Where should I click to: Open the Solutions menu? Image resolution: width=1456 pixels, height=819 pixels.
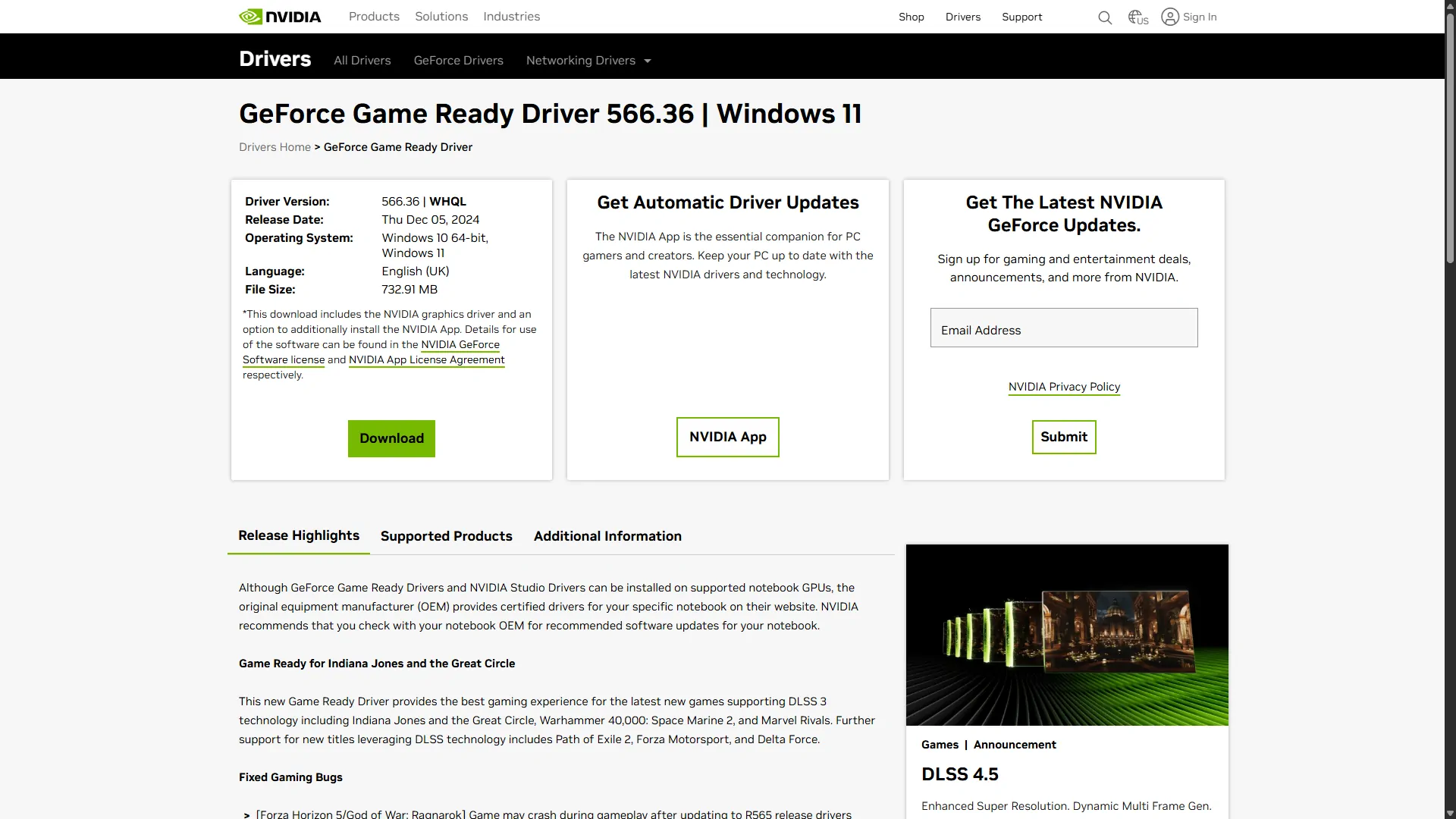441,16
